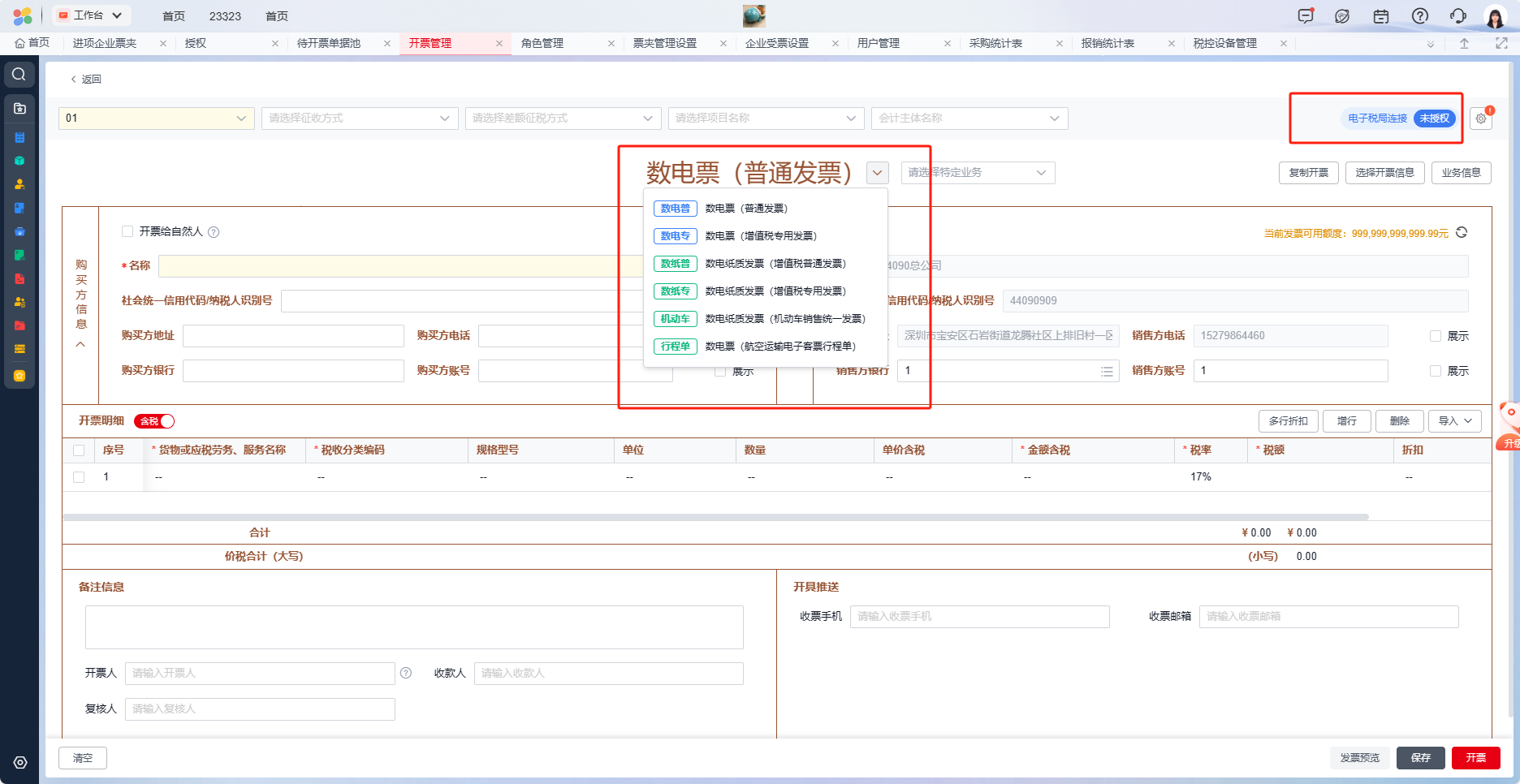Close the 授权 tab
Screen dimensions: 1520x784
click(x=275, y=44)
